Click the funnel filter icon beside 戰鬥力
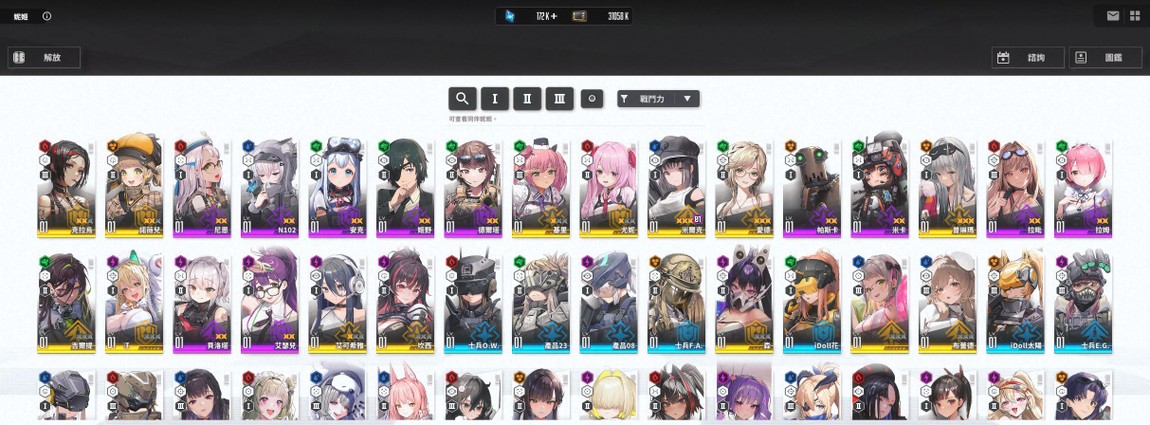Image resolution: width=1150 pixels, height=425 pixels. (x=624, y=98)
